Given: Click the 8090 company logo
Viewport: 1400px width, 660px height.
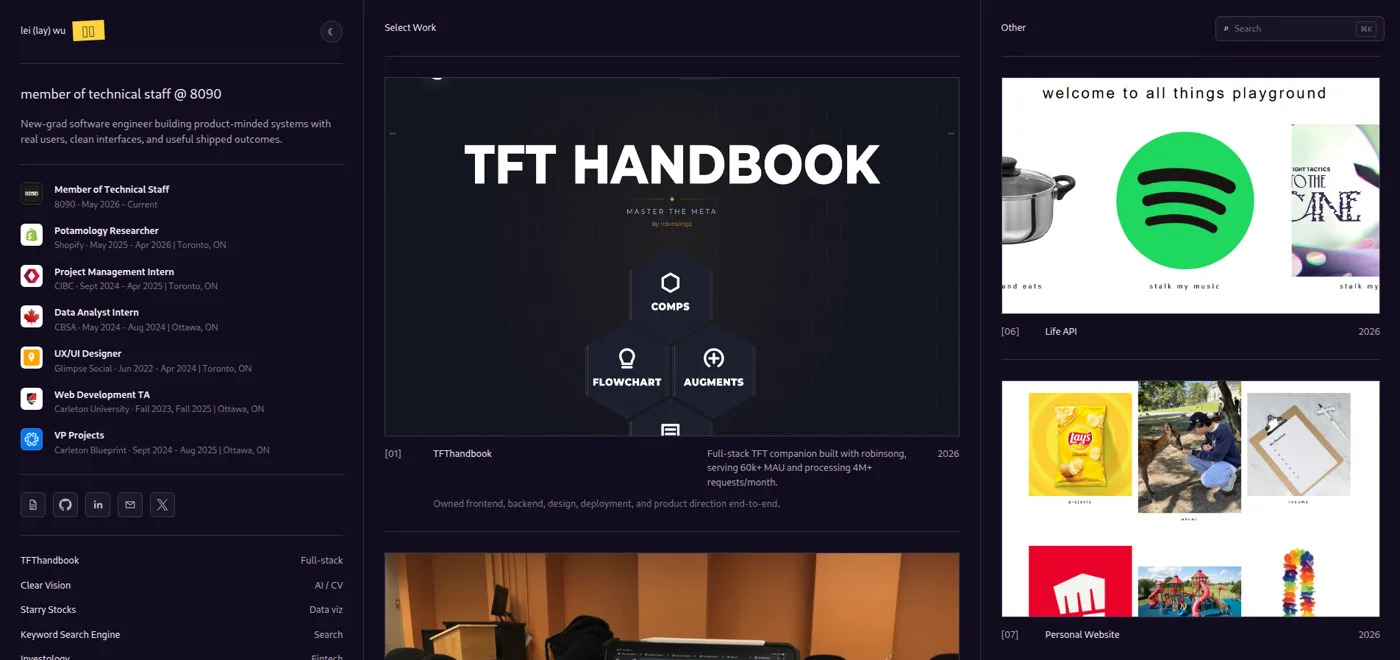Looking at the screenshot, I should 32,194.
